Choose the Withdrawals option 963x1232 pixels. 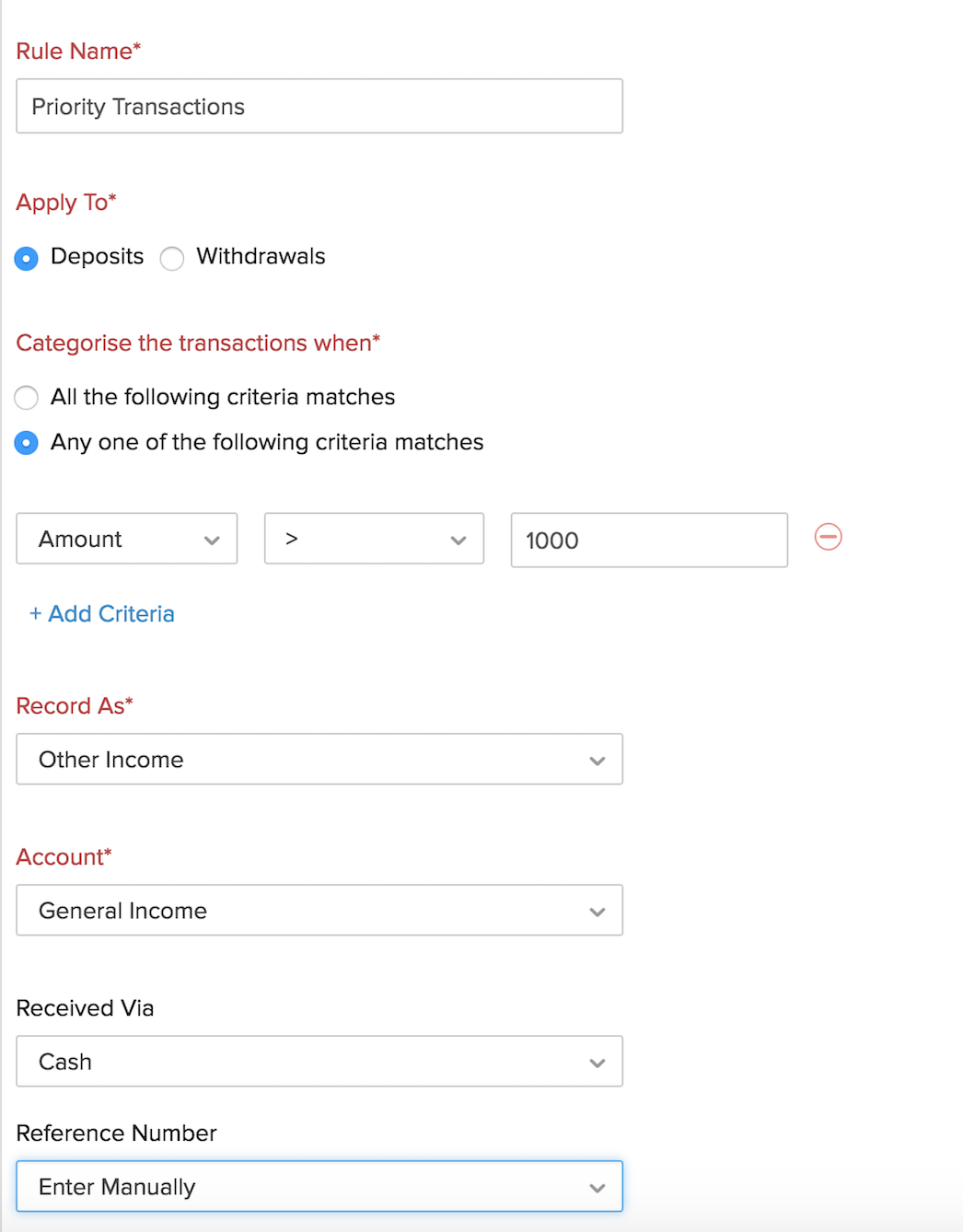tap(172, 259)
